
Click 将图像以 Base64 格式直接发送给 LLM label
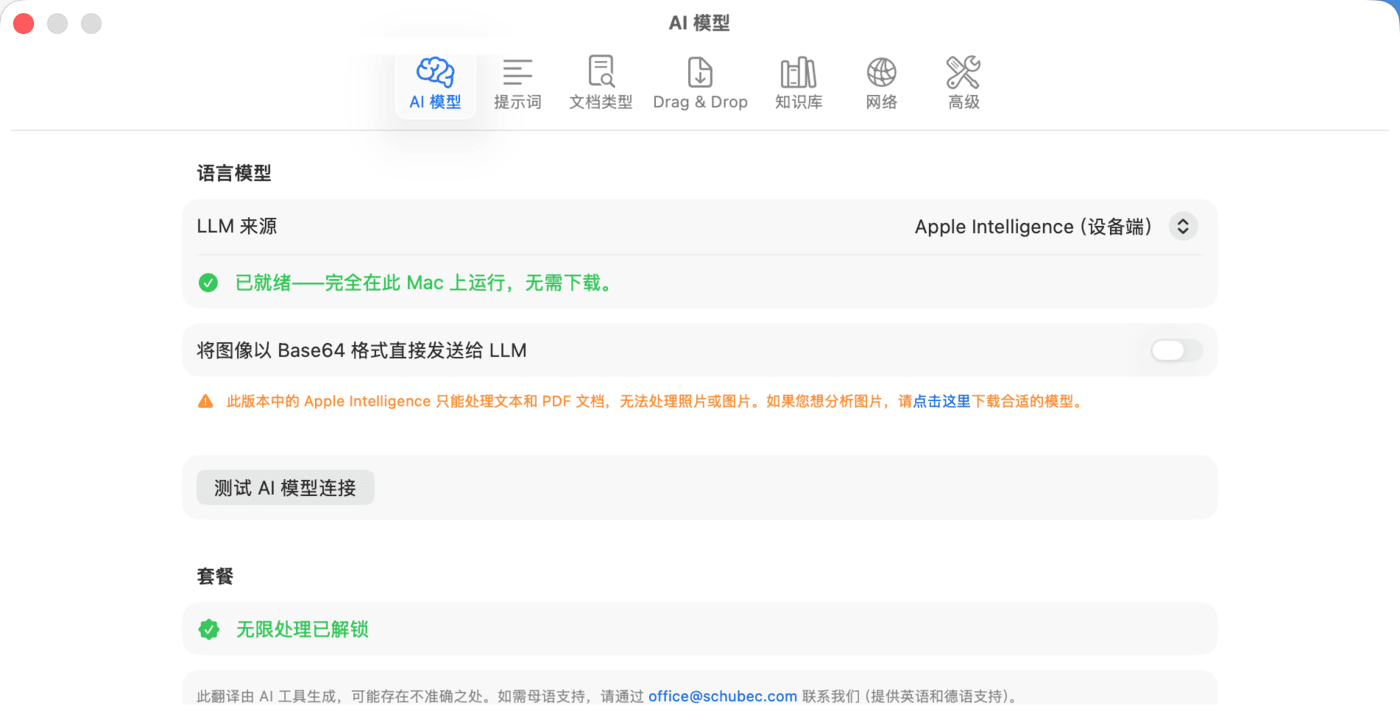click(x=362, y=350)
